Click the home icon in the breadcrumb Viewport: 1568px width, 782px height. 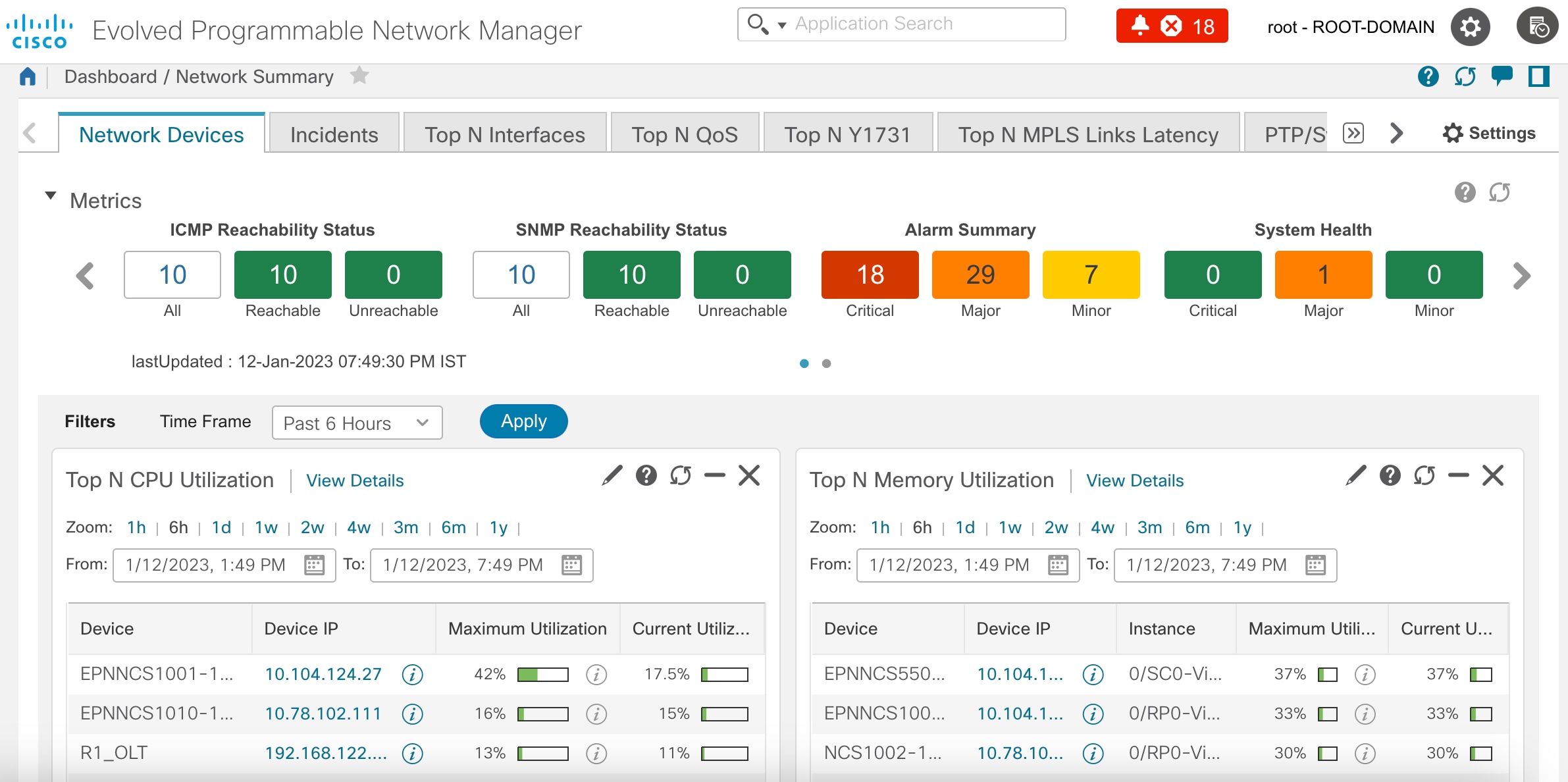pyautogui.click(x=27, y=76)
